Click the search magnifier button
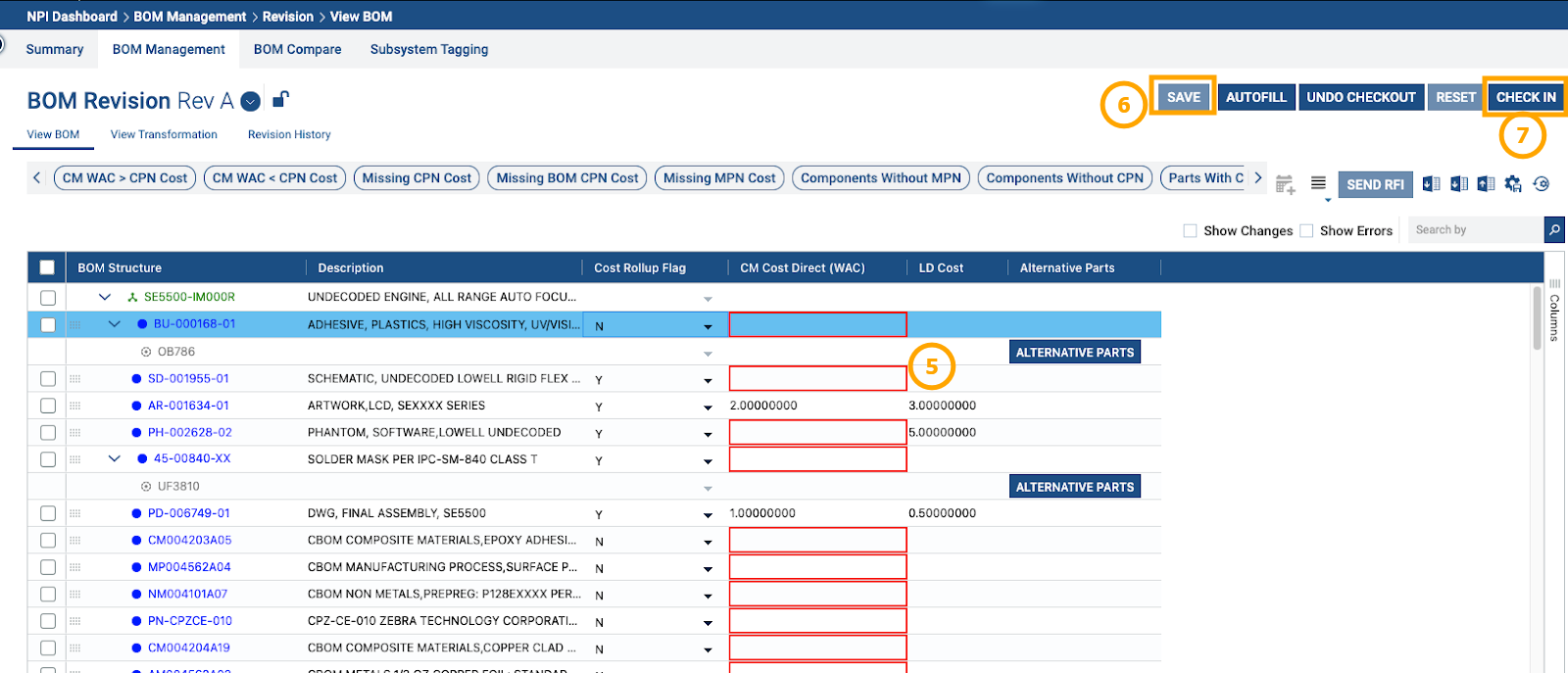The width and height of the screenshot is (1568, 673). click(x=1553, y=230)
